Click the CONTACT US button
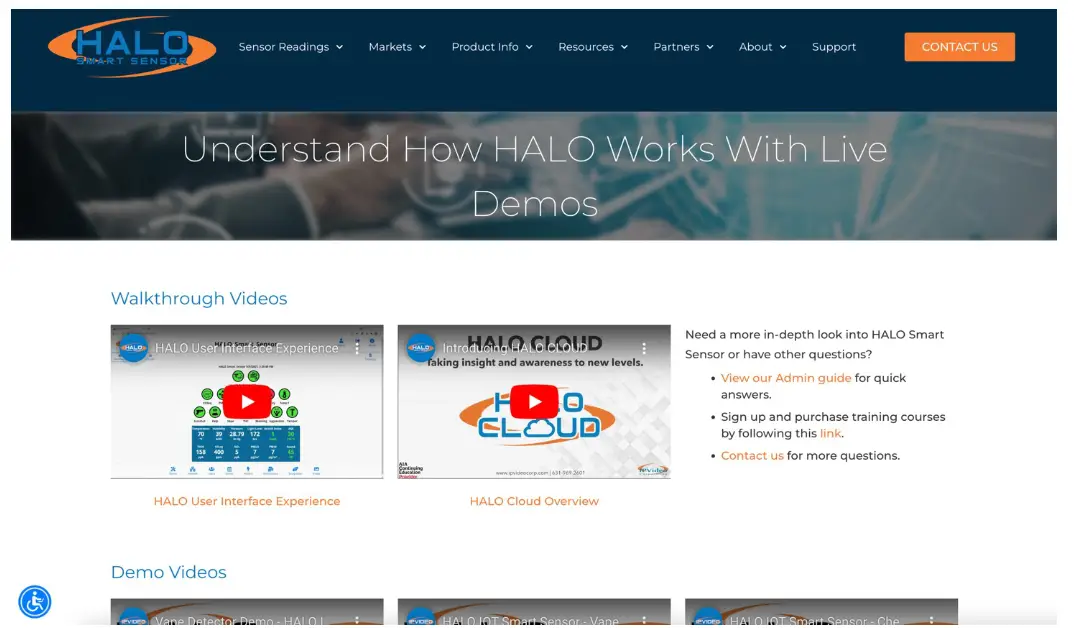This screenshot has width=1074, height=628. coord(958,47)
